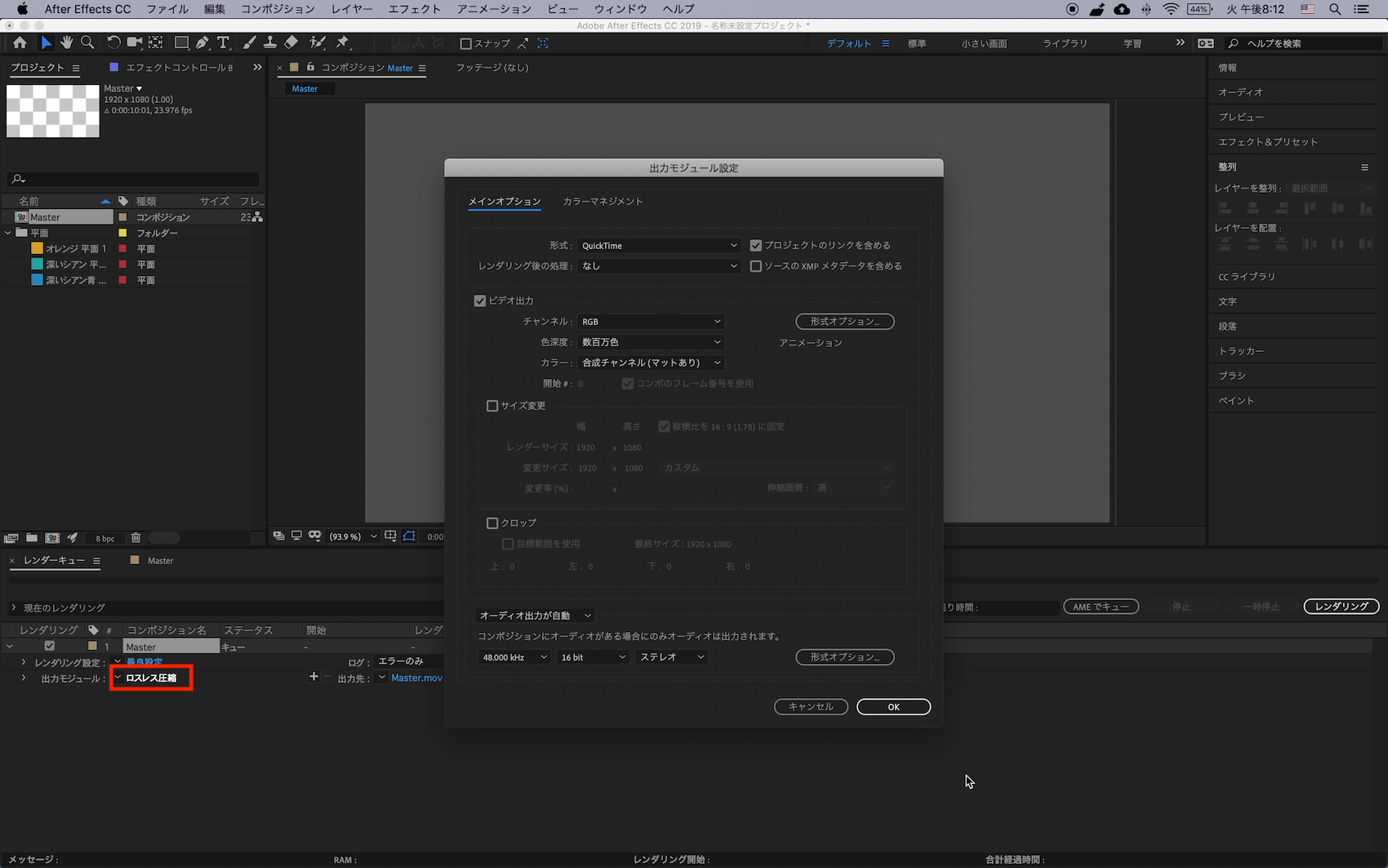Screen dimensions: 1388x868
Task: Click the new folder icon in Project panel
Action: pos(32,537)
